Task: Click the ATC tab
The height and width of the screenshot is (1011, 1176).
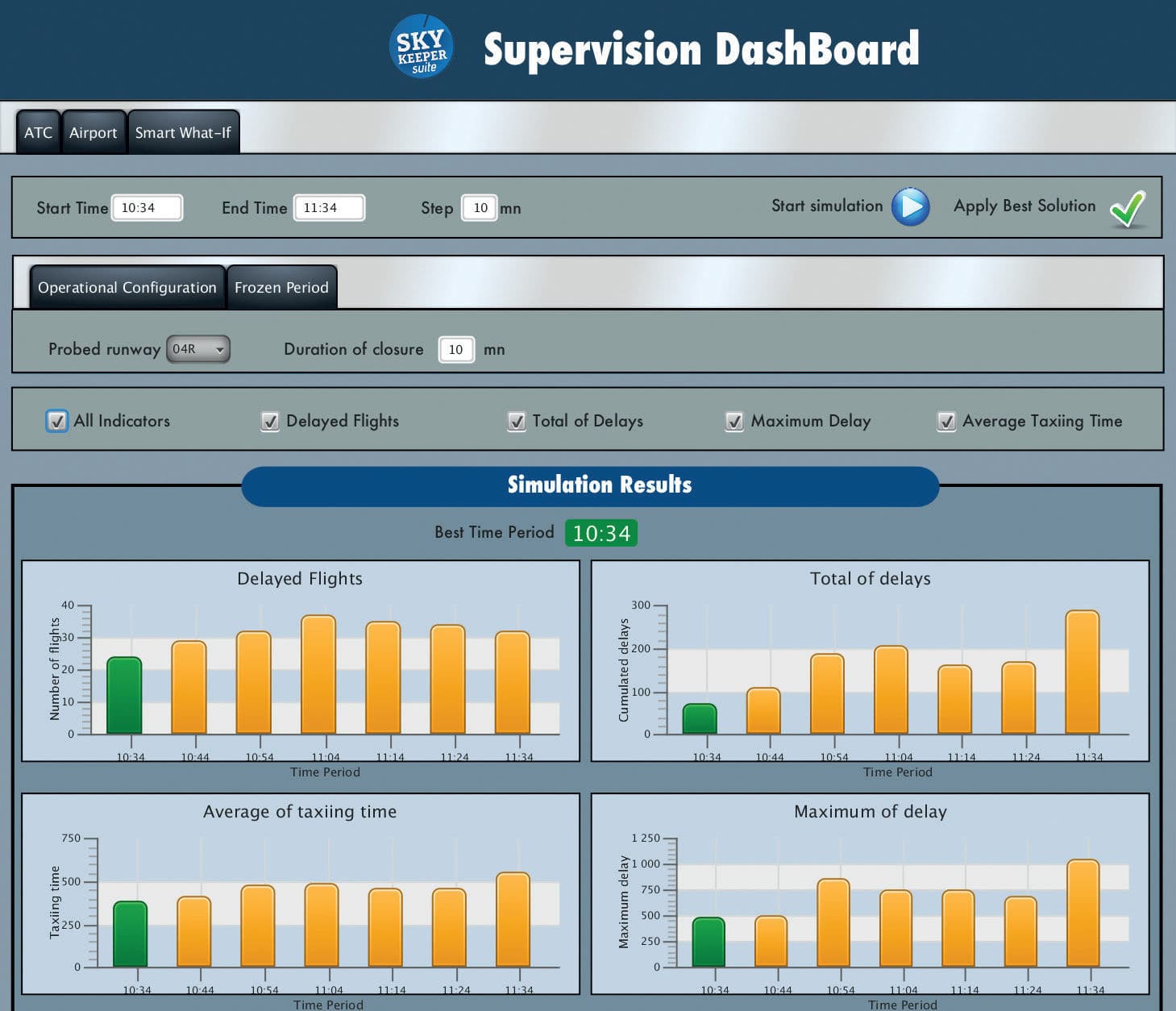Action: 37,131
